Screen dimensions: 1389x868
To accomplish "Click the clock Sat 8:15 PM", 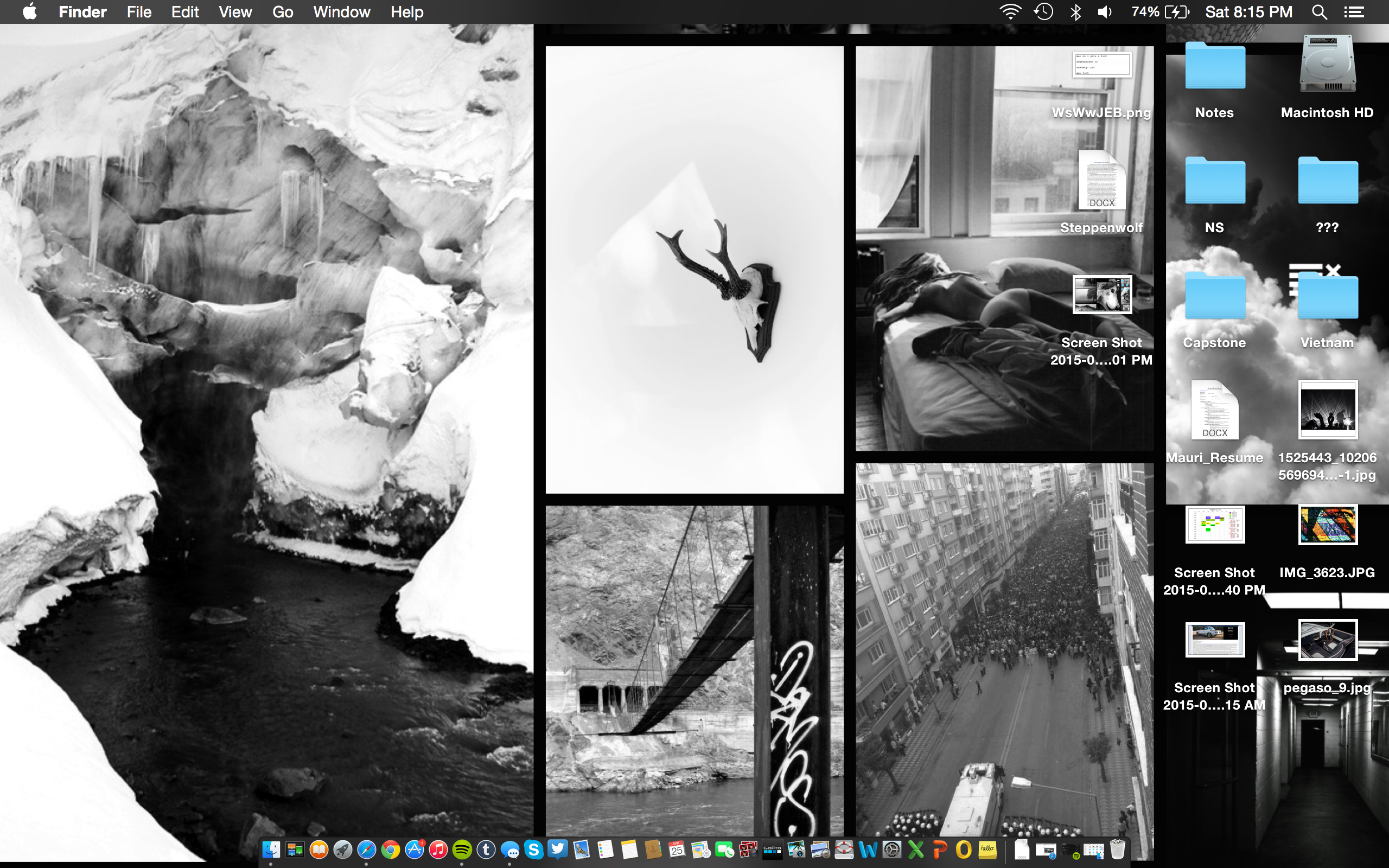I will tap(1248, 11).
